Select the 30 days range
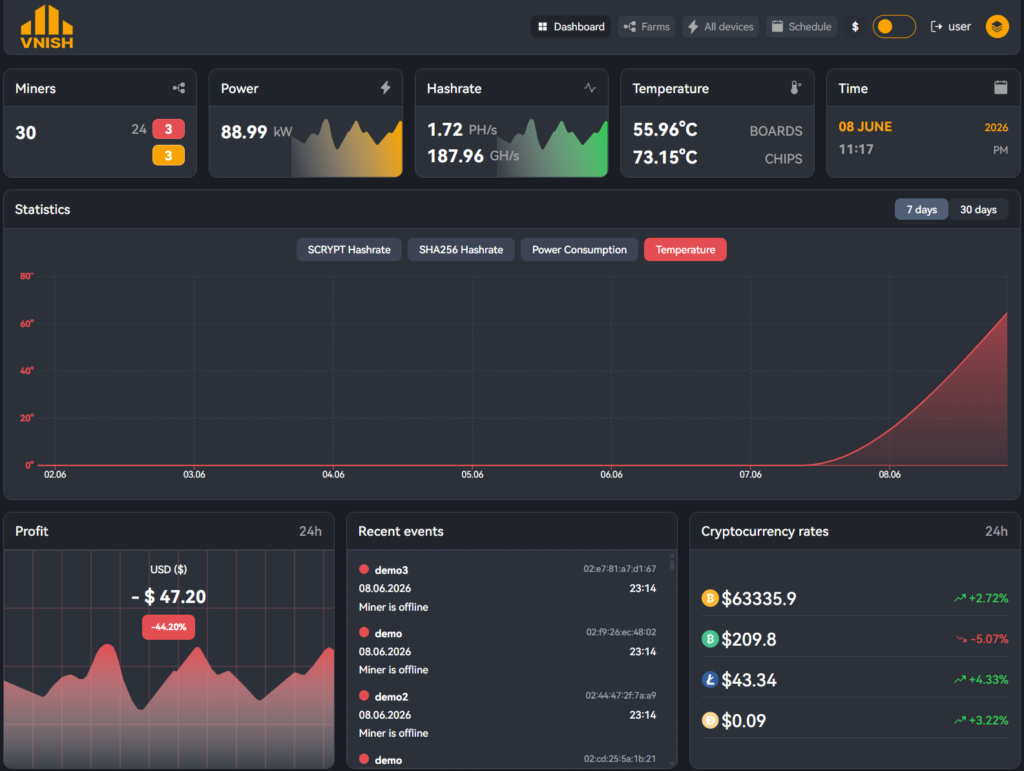The width and height of the screenshot is (1024, 771). (x=978, y=210)
